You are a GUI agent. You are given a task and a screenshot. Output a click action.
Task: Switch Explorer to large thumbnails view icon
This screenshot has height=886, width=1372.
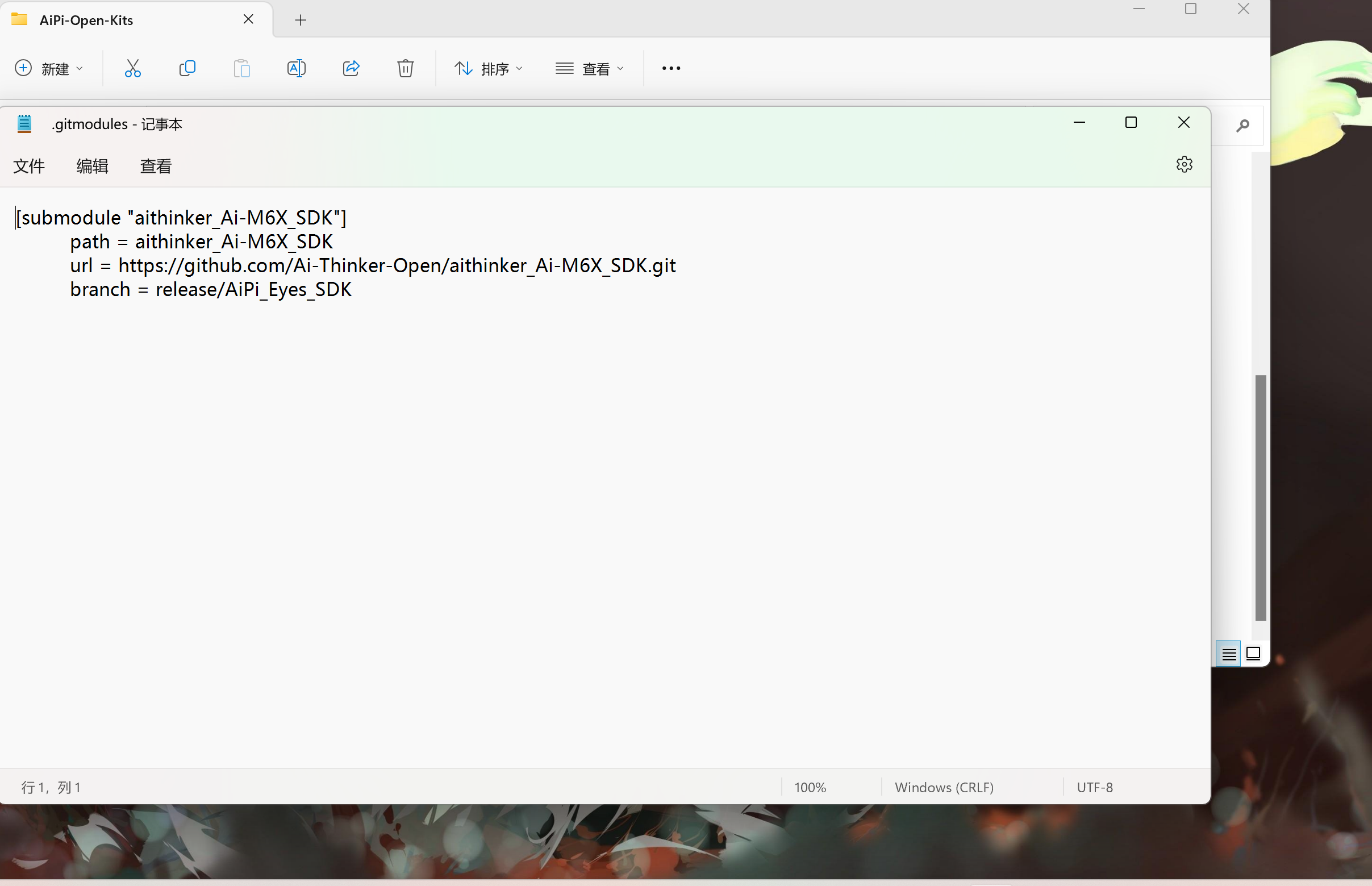(1253, 654)
